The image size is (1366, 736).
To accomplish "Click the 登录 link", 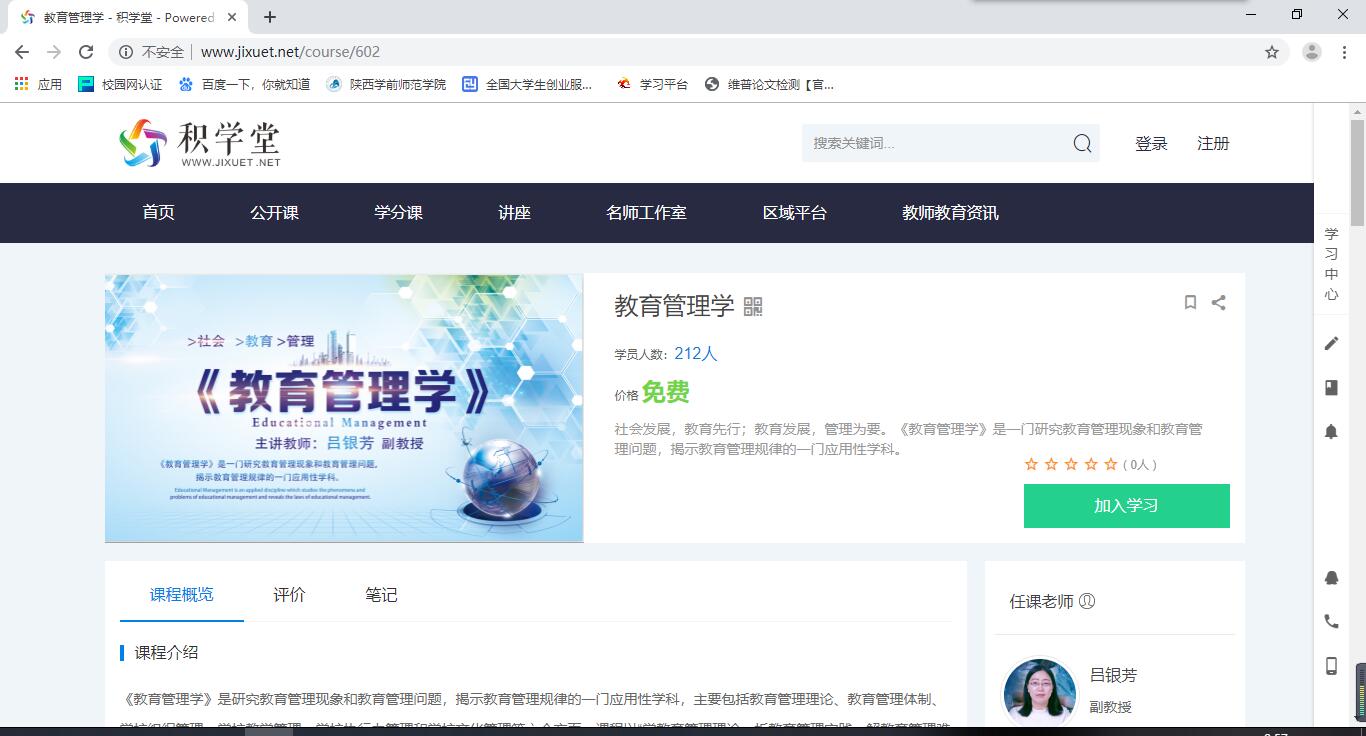I will point(1151,144).
